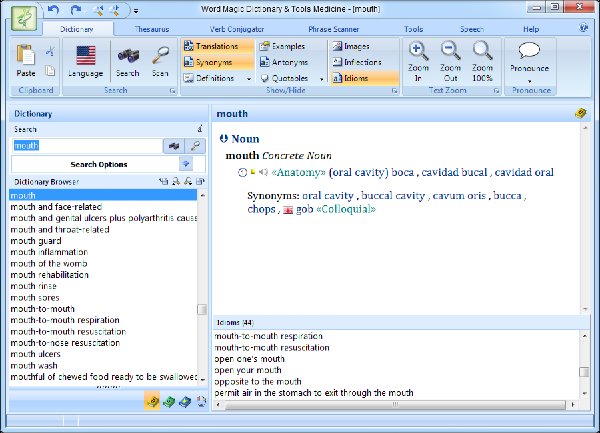Click into the mouth search field

click(x=87, y=146)
